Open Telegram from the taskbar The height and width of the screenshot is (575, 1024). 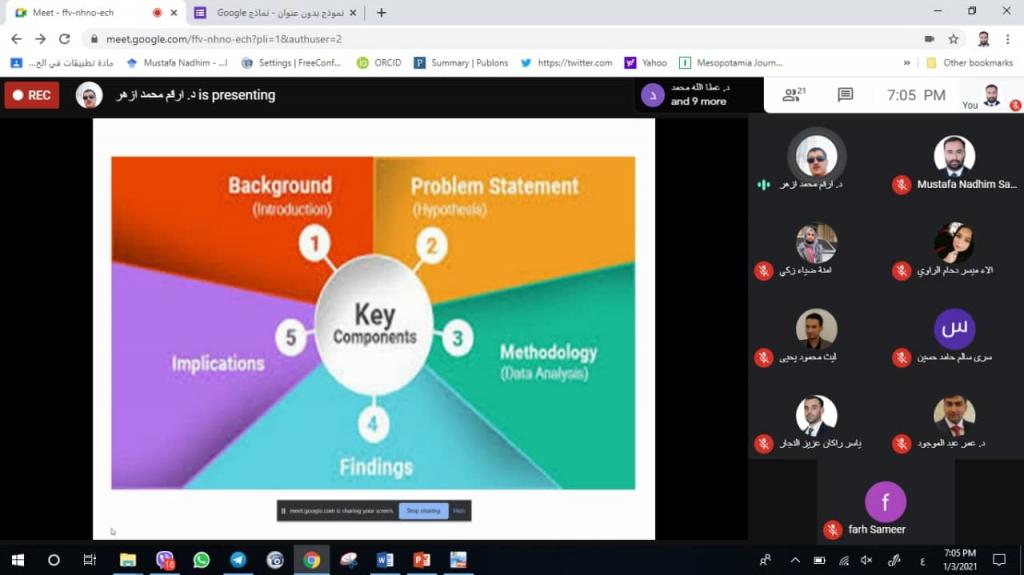(238, 559)
